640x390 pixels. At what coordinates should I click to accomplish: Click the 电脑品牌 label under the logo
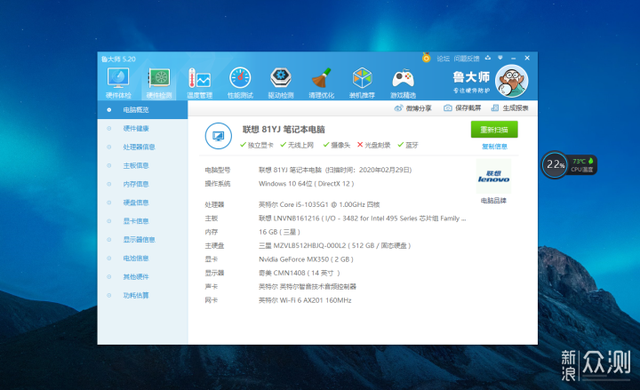[x=493, y=200]
